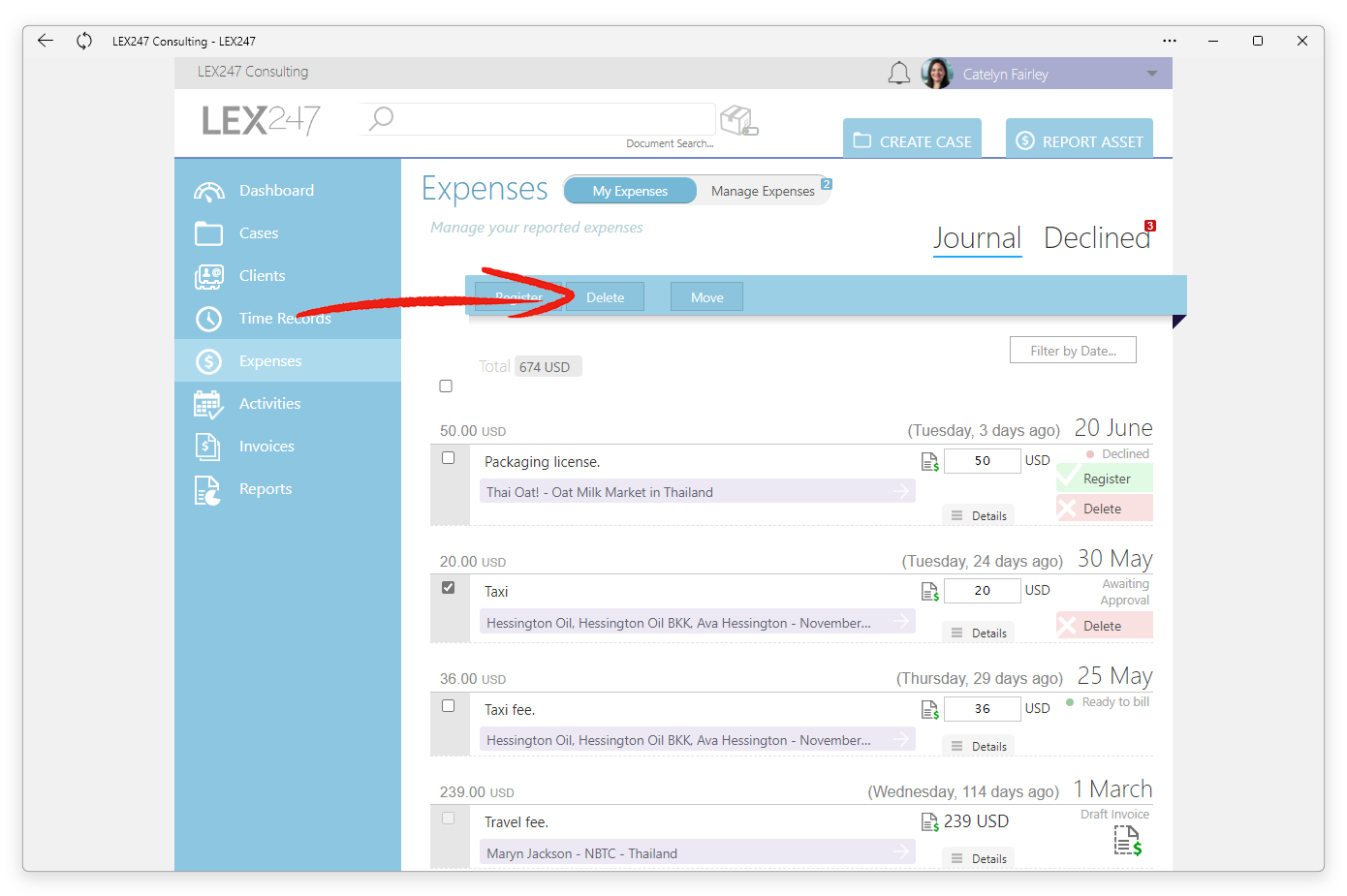Screen dimensions: 1347x896
Task: Click the CREATE CASE button
Action: [x=912, y=139]
